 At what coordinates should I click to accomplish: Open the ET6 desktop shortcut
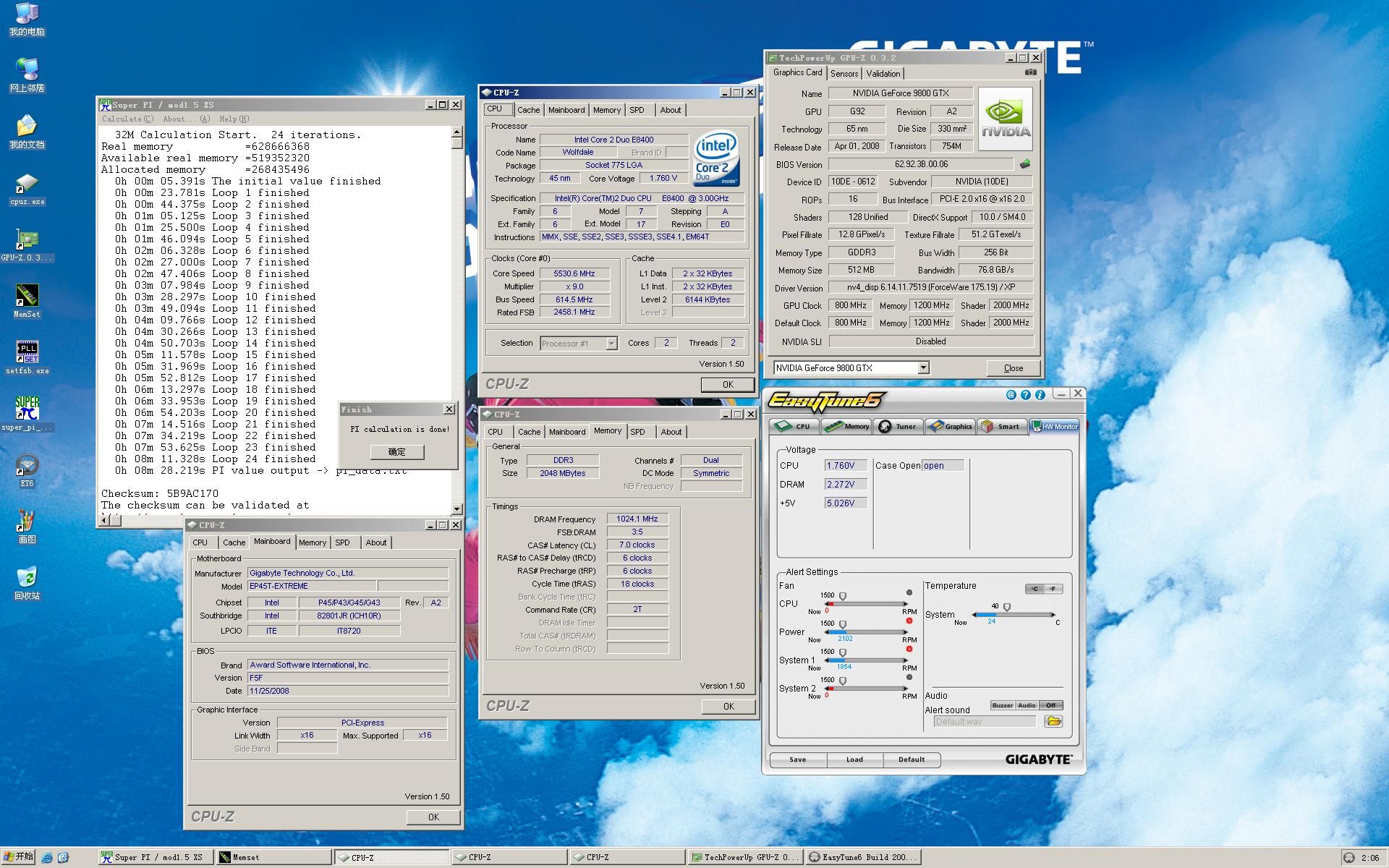click(27, 470)
